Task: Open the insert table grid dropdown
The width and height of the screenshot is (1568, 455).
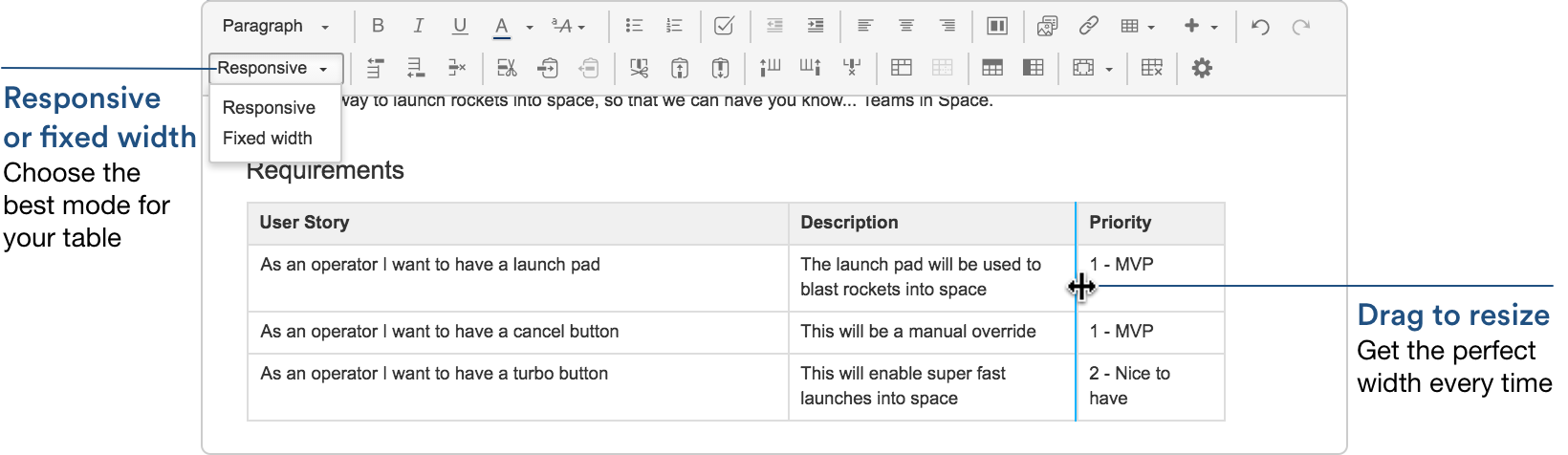Action: (x=1137, y=26)
